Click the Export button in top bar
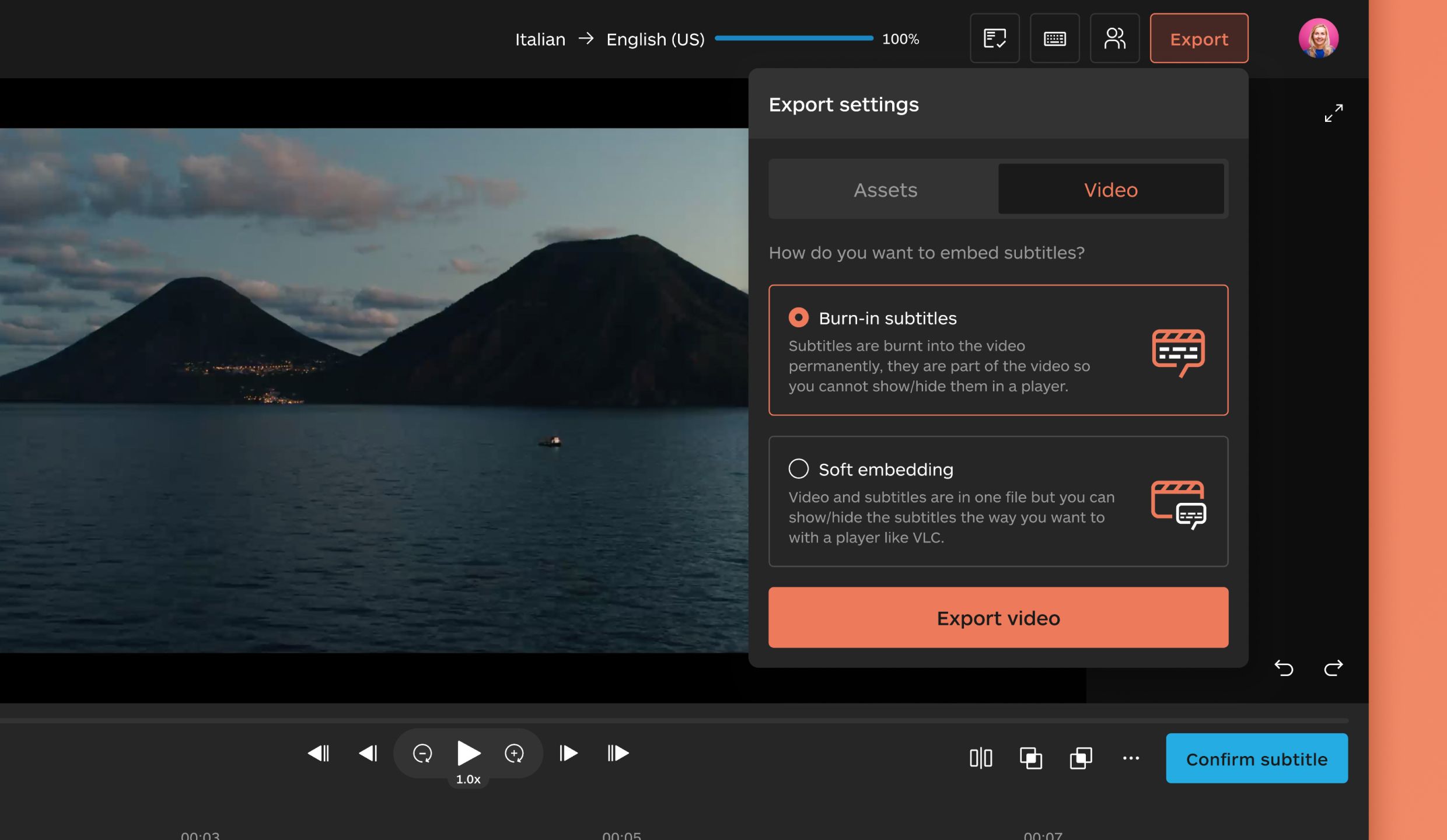The image size is (1447, 840). (x=1199, y=38)
